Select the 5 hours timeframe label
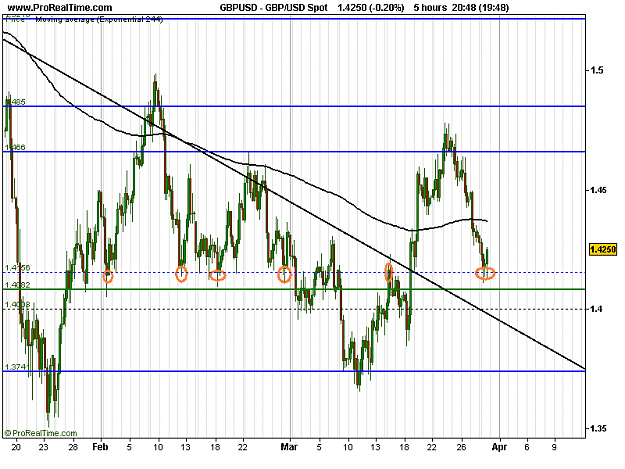Image resolution: width=625 pixels, height=469 pixels. tap(430, 8)
